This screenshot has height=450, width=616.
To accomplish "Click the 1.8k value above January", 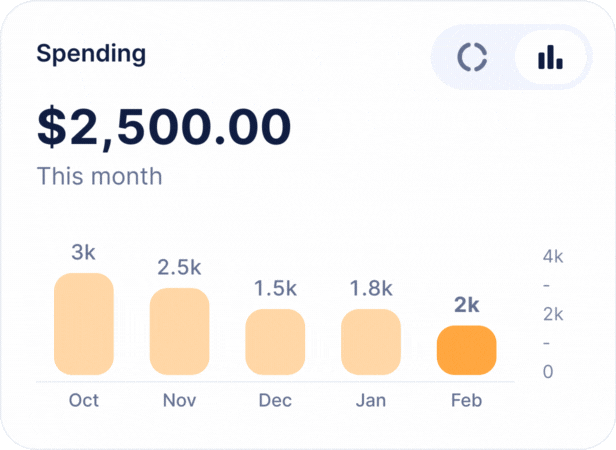I will tap(371, 289).
